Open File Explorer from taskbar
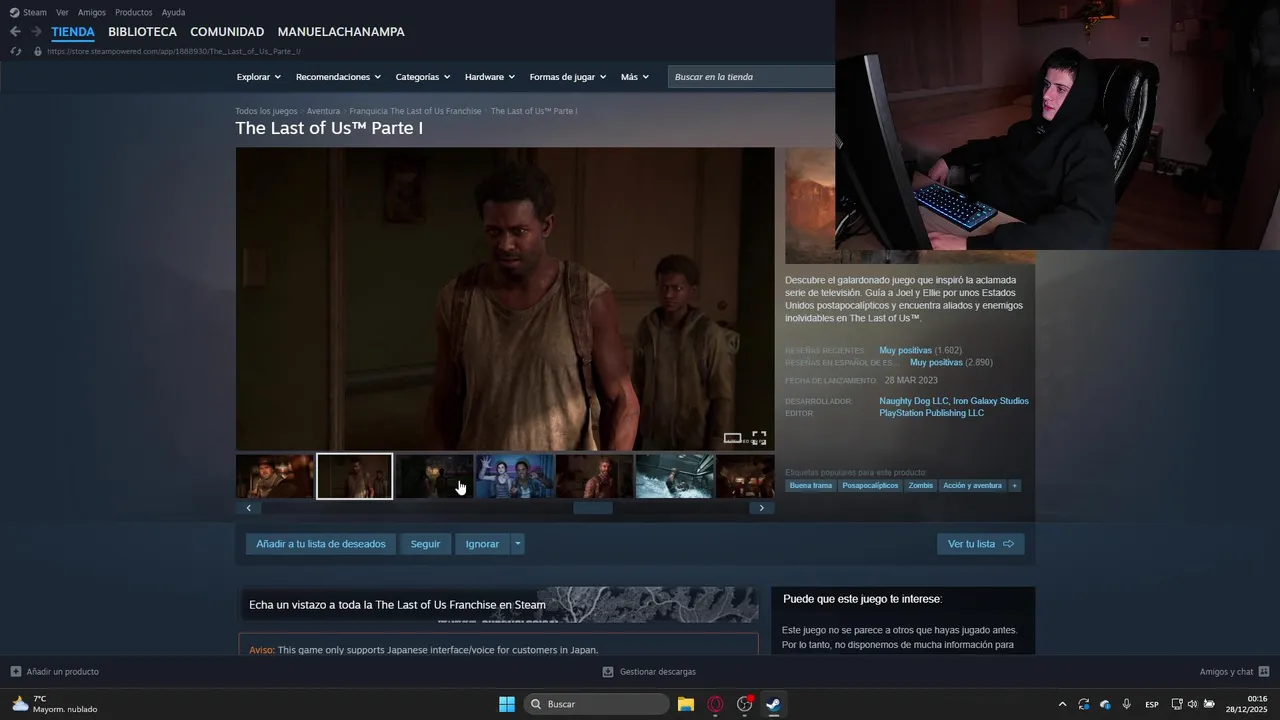This screenshot has height=720, width=1280. point(686,704)
